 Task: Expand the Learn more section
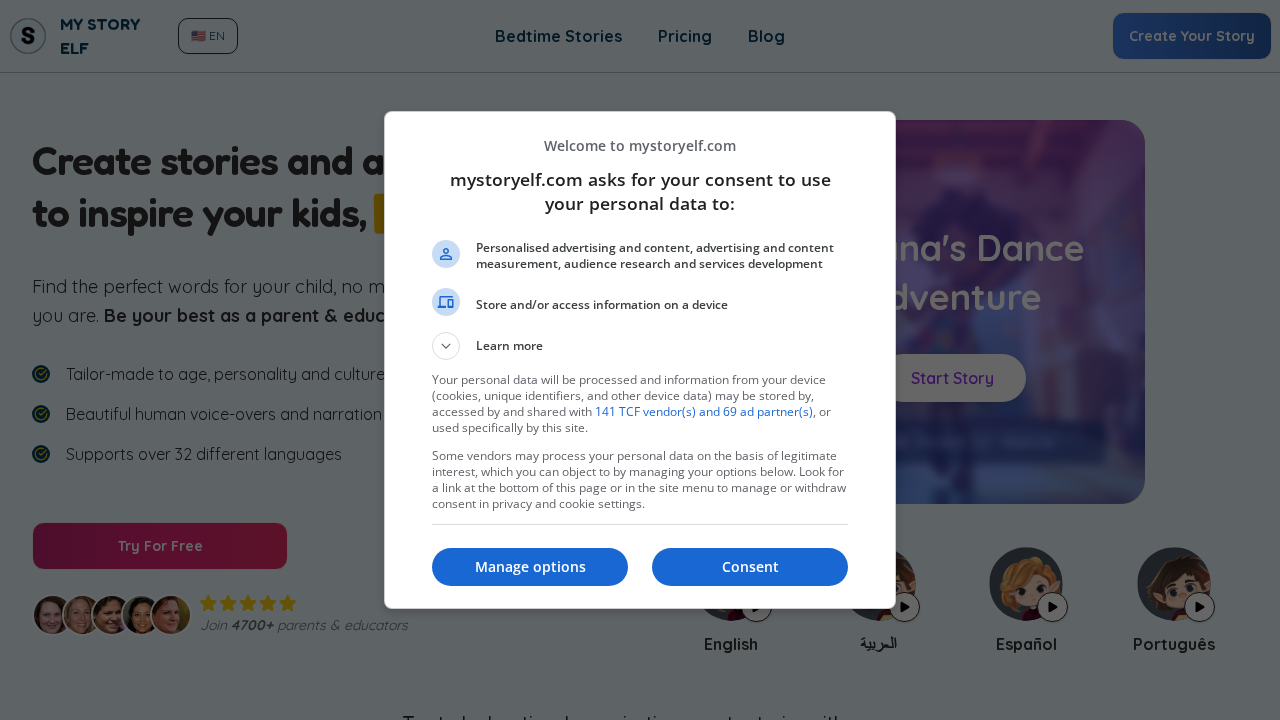[446, 346]
